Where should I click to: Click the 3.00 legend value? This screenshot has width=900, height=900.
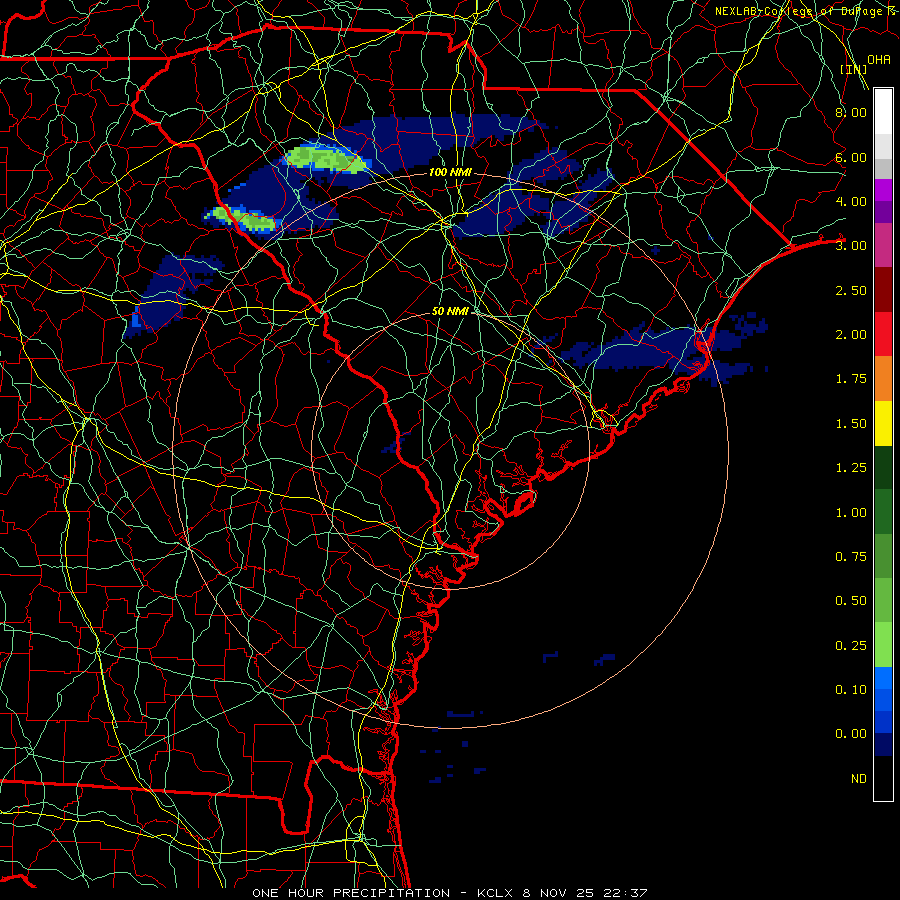pyautogui.click(x=851, y=246)
